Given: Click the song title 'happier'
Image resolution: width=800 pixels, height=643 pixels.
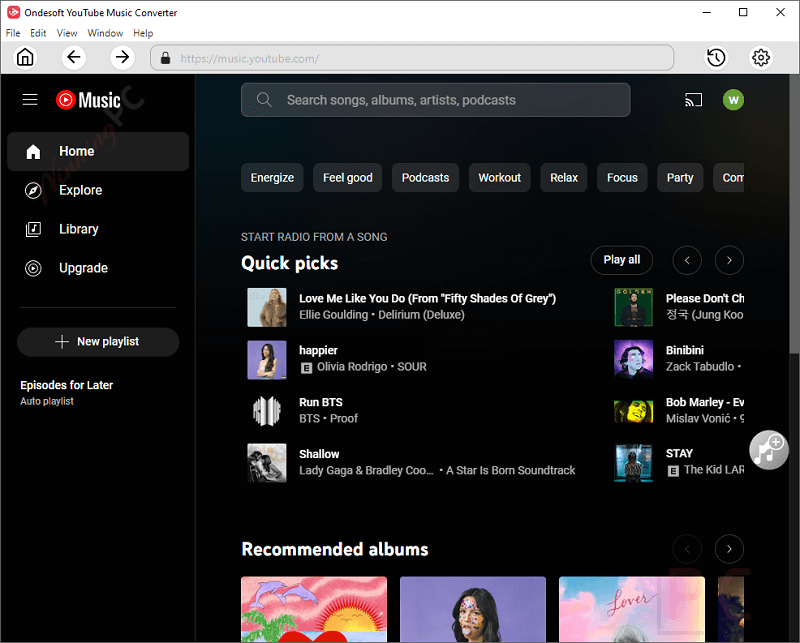Looking at the screenshot, I should [318, 351].
